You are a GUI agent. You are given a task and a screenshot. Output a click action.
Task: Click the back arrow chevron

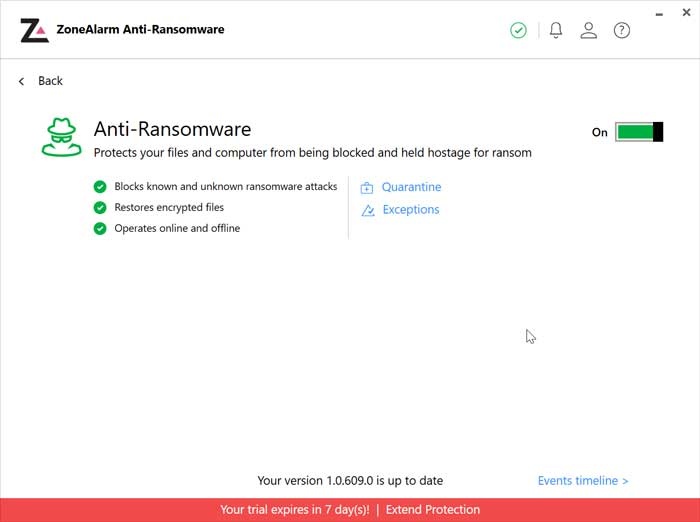pyautogui.click(x=21, y=81)
